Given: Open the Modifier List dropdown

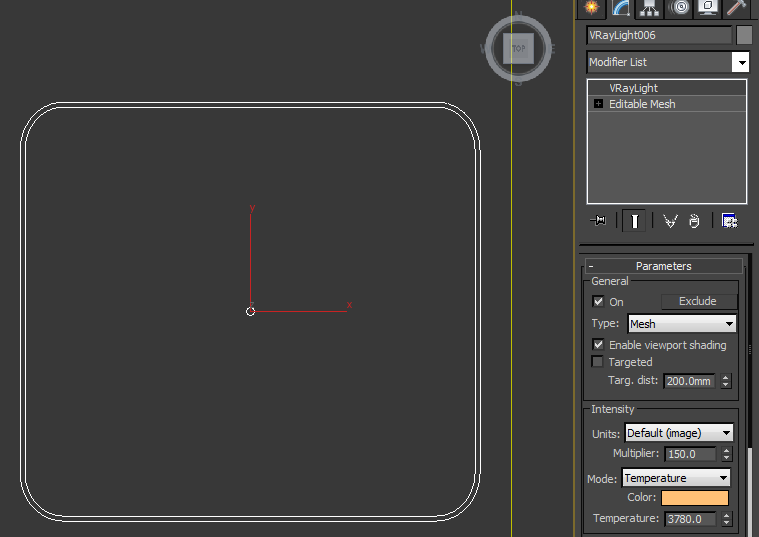Looking at the screenshot, I should point(668,62).
